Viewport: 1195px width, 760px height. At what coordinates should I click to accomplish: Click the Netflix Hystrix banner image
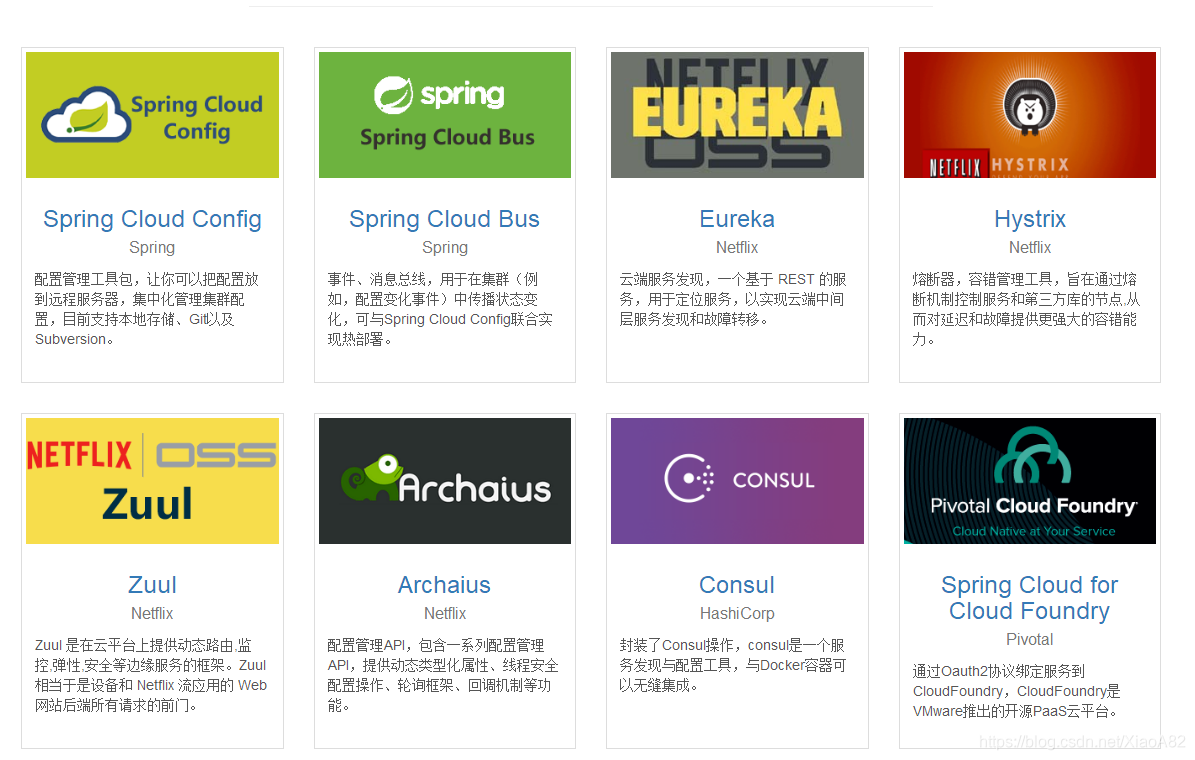(1030, 115)
